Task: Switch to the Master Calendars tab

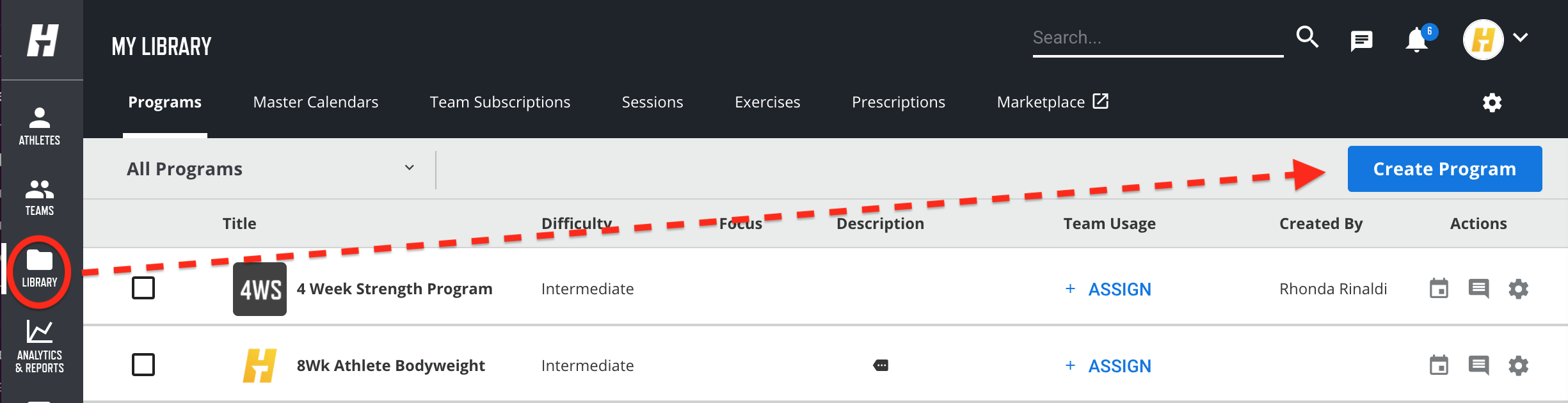Action: tap(316, 102)
